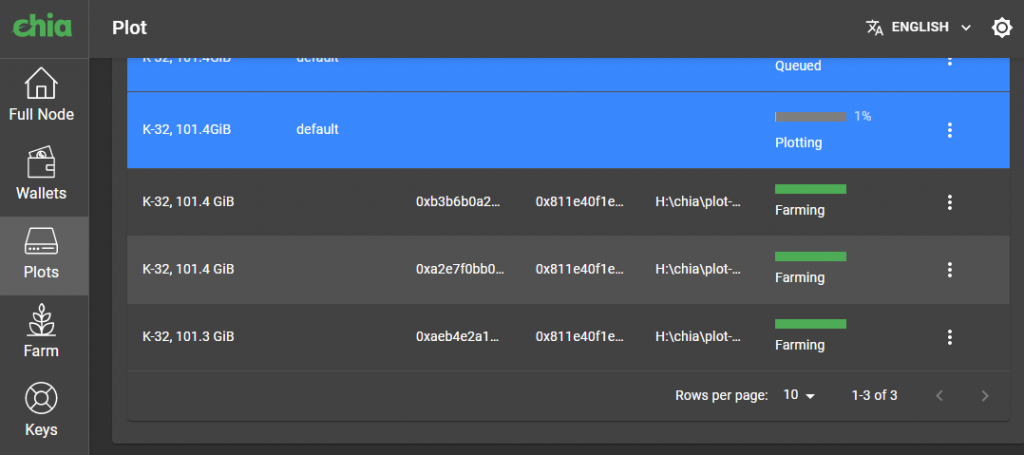This screenshot has width=1024, height=455.
Task: Click the Chia logo
Action: pyautogui.click(x=42, y=27)
